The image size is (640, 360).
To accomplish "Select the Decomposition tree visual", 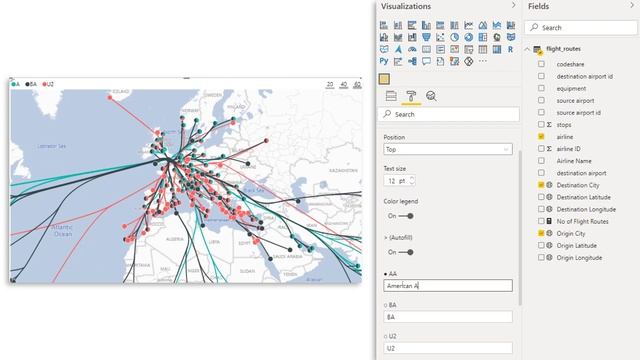I will point(412,61).
